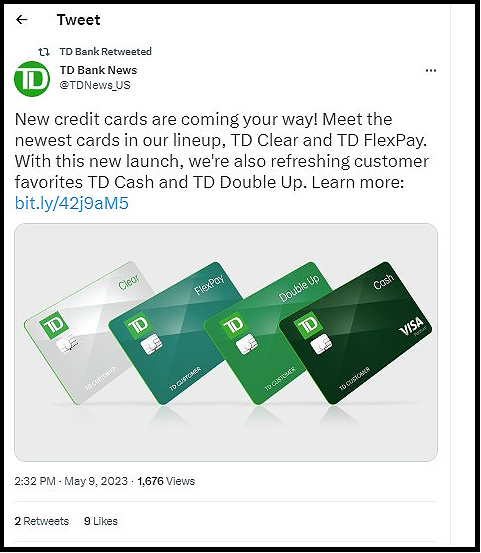Viewport: 481px width, 553px height.
Task: Click the @TDNews_US handle
Action: [x=95, y=85]
